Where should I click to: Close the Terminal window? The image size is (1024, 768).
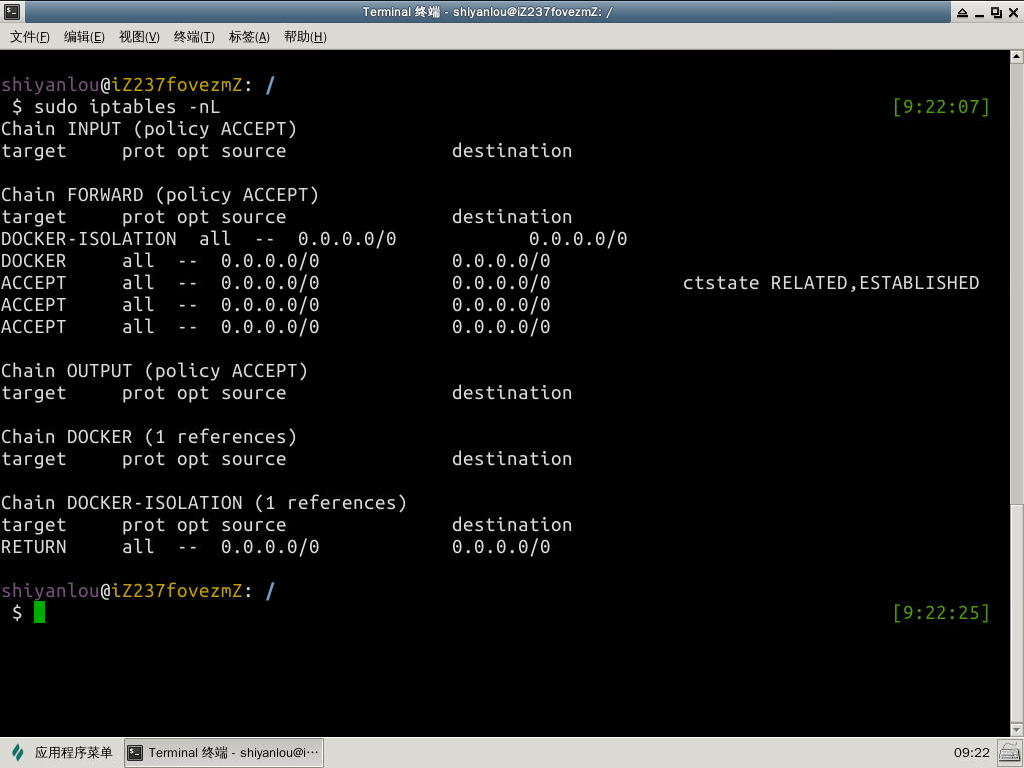point(1012,12)
